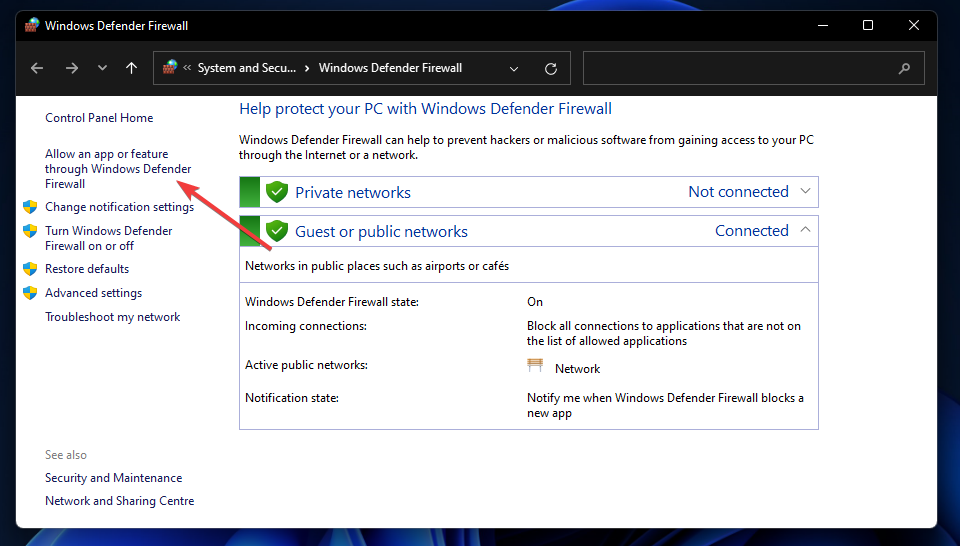Open Restore defaults link
This screenshot has width=960, height=546.
(x=87, y=269)
